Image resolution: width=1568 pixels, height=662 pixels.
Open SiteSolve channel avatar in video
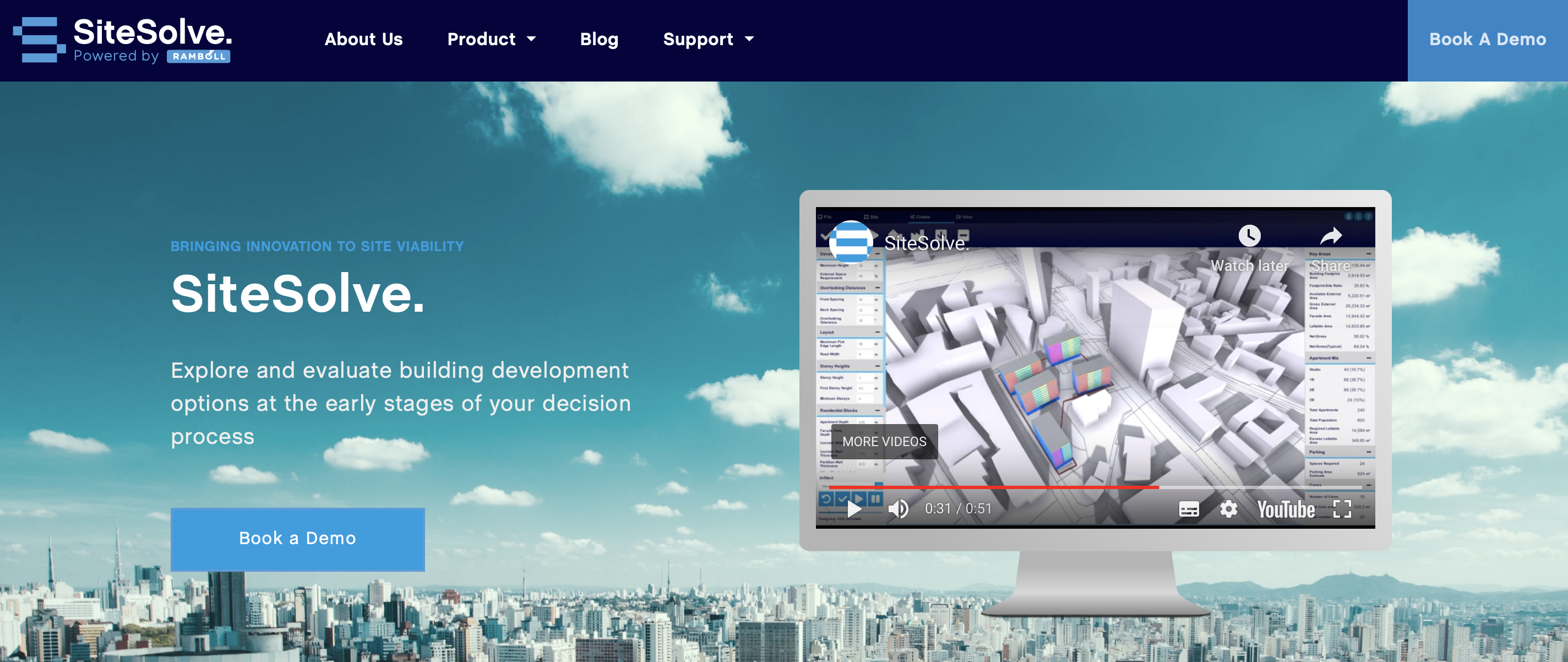point(851,242)
